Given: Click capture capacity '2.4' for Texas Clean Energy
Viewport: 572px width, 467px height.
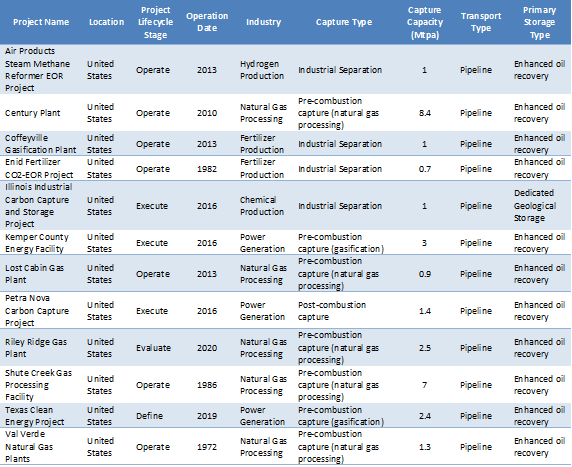Looking at the screenshot, I should pos(425,416).
